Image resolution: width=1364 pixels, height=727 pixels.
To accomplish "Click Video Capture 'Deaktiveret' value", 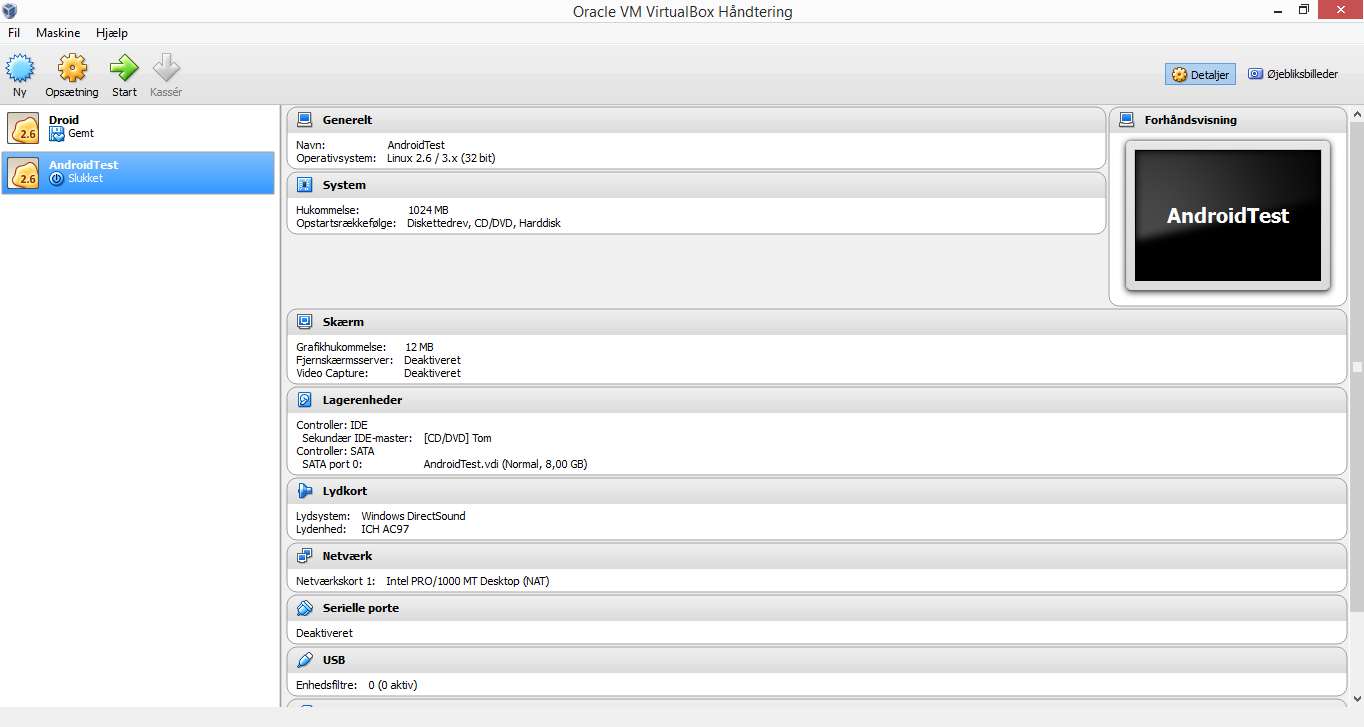I will tap(432, 373).
